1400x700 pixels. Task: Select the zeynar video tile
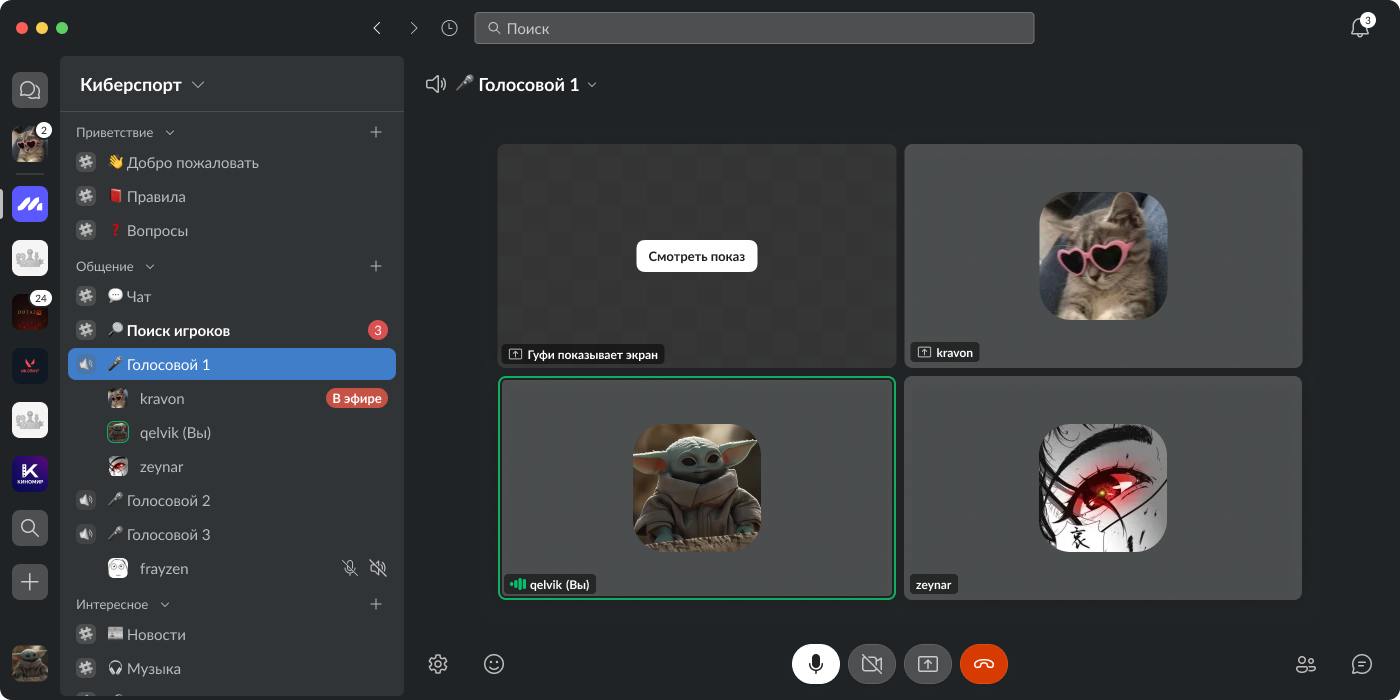pos(1102,488)
